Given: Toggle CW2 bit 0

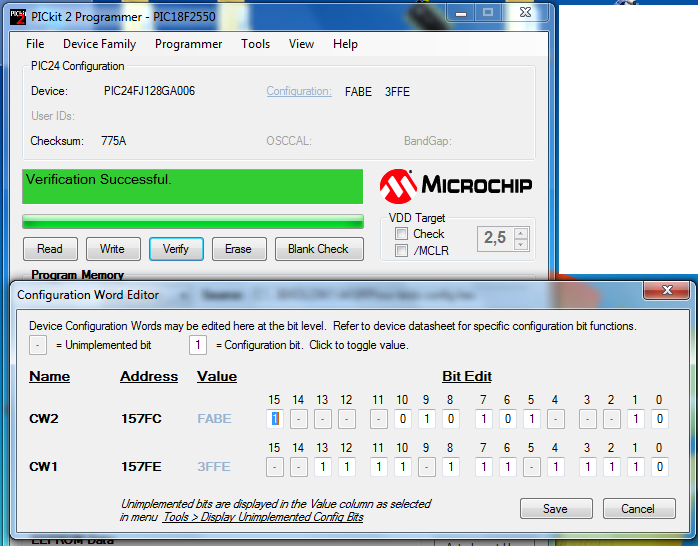Looking at the screenshot, I should [660, 419].
